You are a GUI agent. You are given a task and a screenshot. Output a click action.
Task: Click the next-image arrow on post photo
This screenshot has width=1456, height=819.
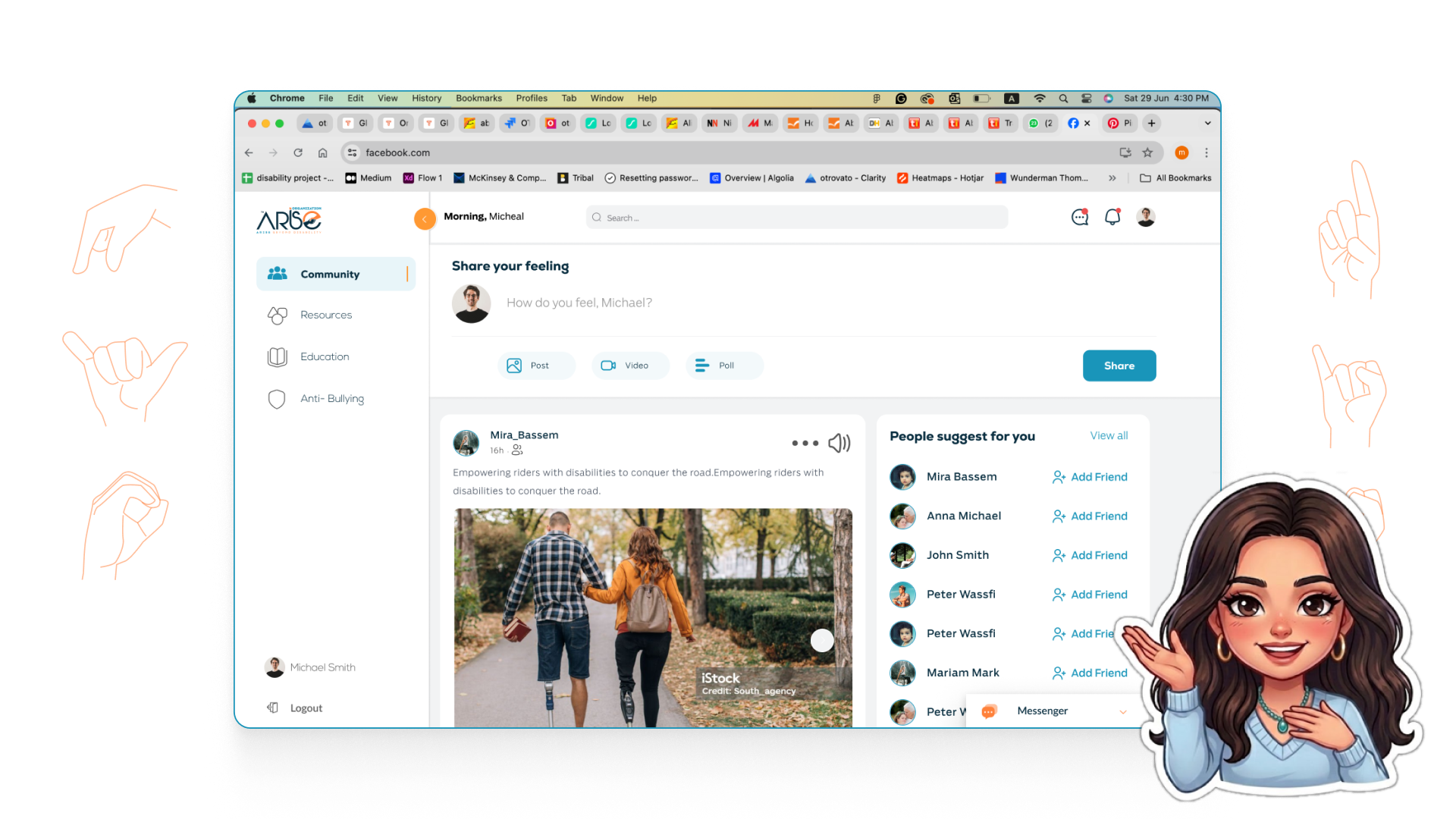(822, 641)
